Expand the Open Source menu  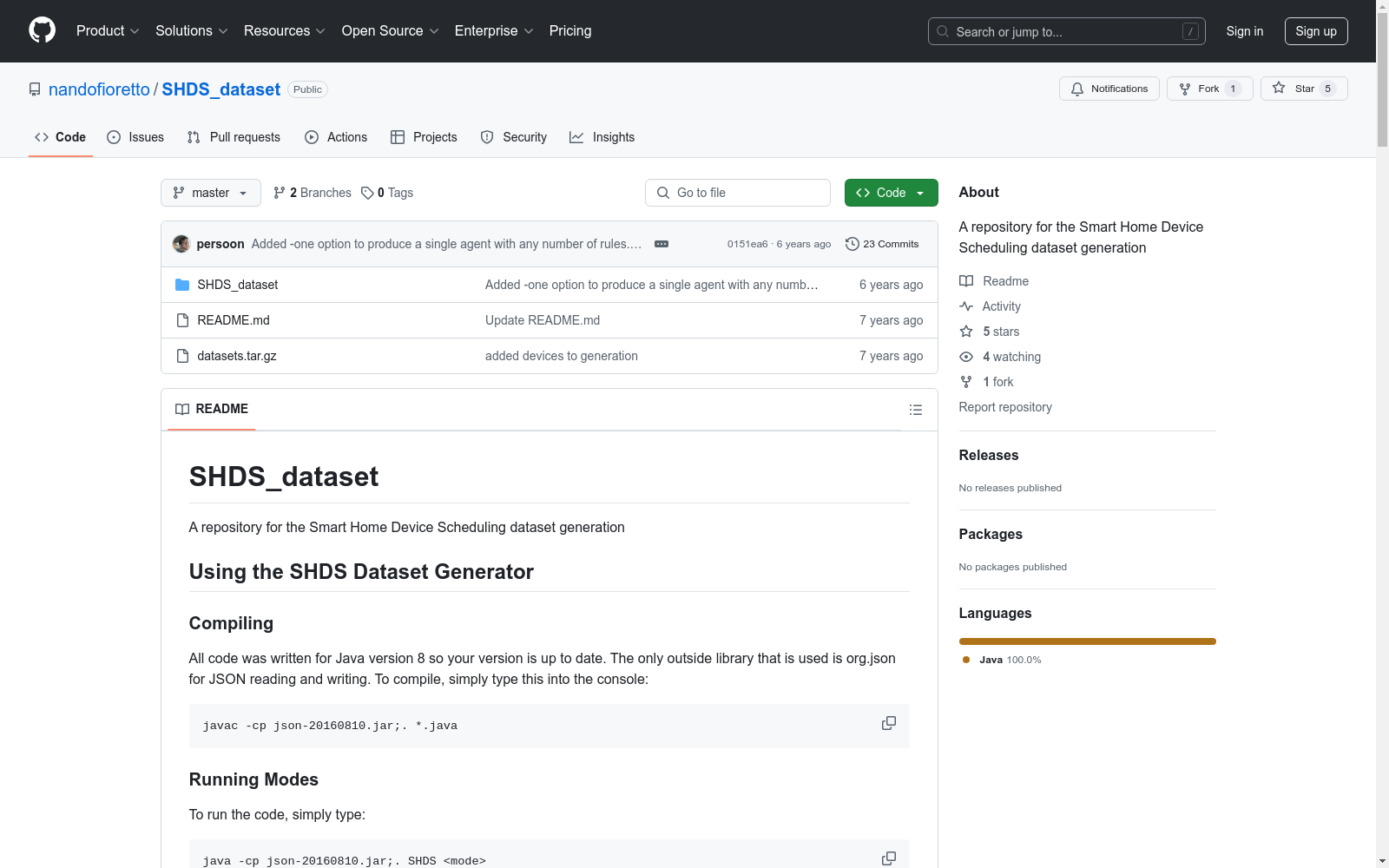pos(391,31)
